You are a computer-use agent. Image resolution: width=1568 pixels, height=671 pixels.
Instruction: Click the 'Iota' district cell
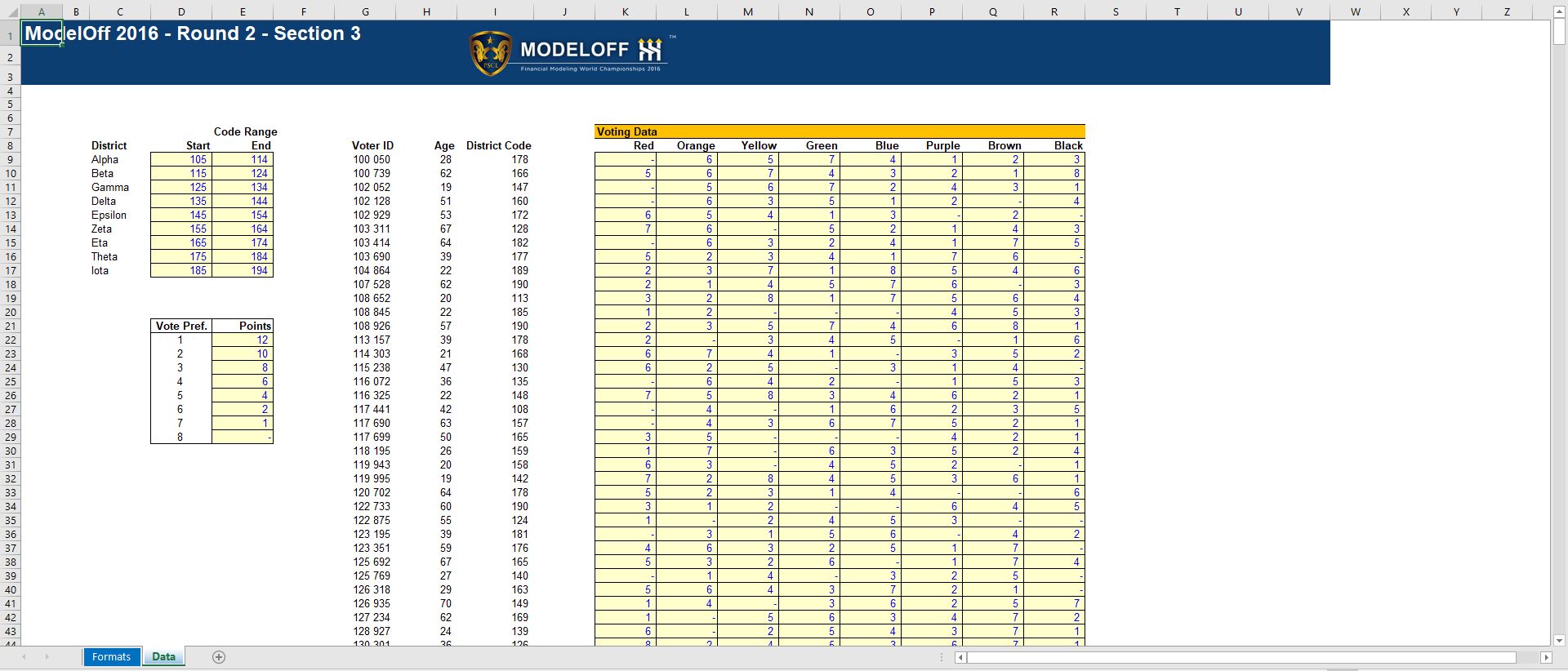[x=100, y=271]
